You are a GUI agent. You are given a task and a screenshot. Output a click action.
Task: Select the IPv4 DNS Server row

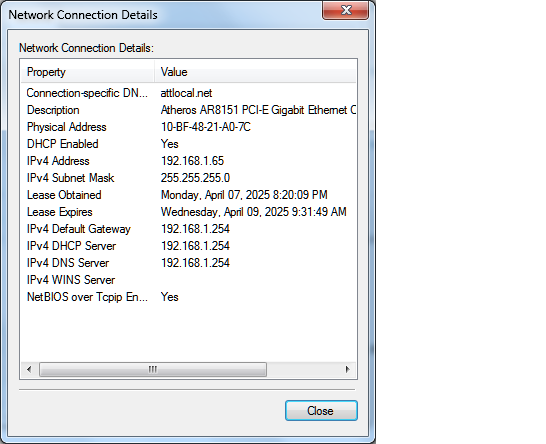(188, 263)
